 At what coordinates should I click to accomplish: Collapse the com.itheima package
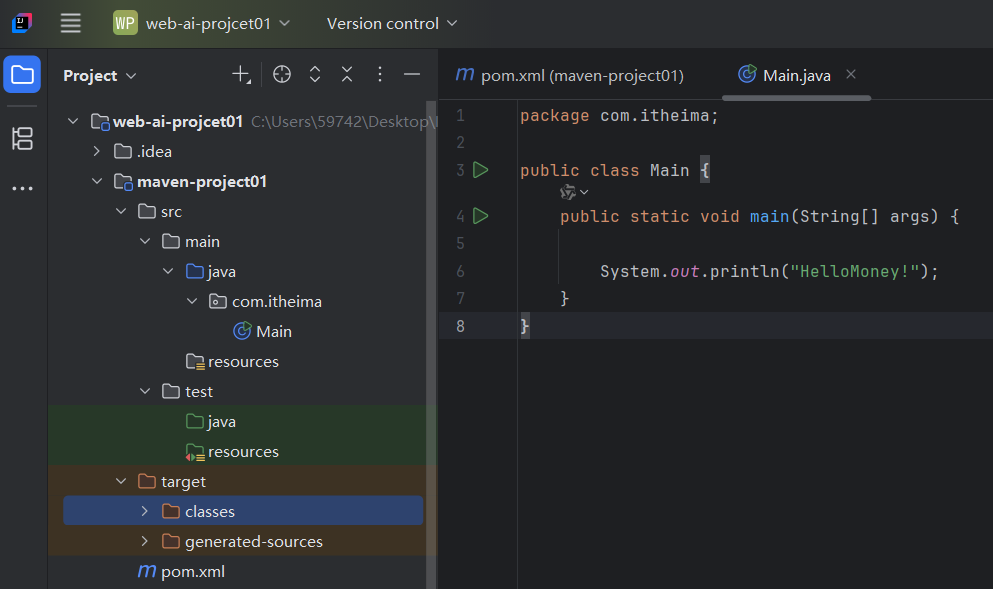193,301
